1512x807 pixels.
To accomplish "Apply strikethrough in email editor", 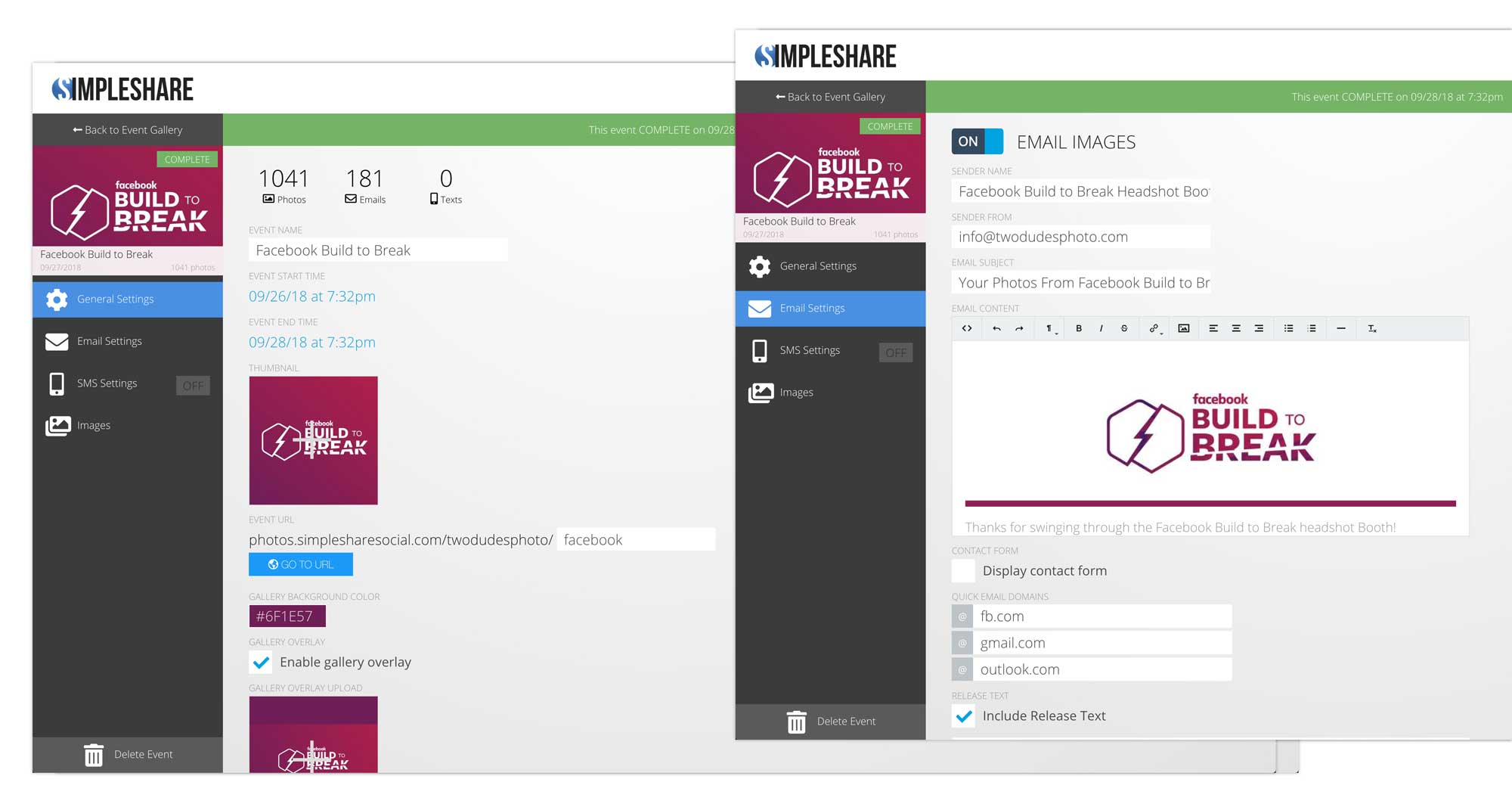I will pos(1124,328).
